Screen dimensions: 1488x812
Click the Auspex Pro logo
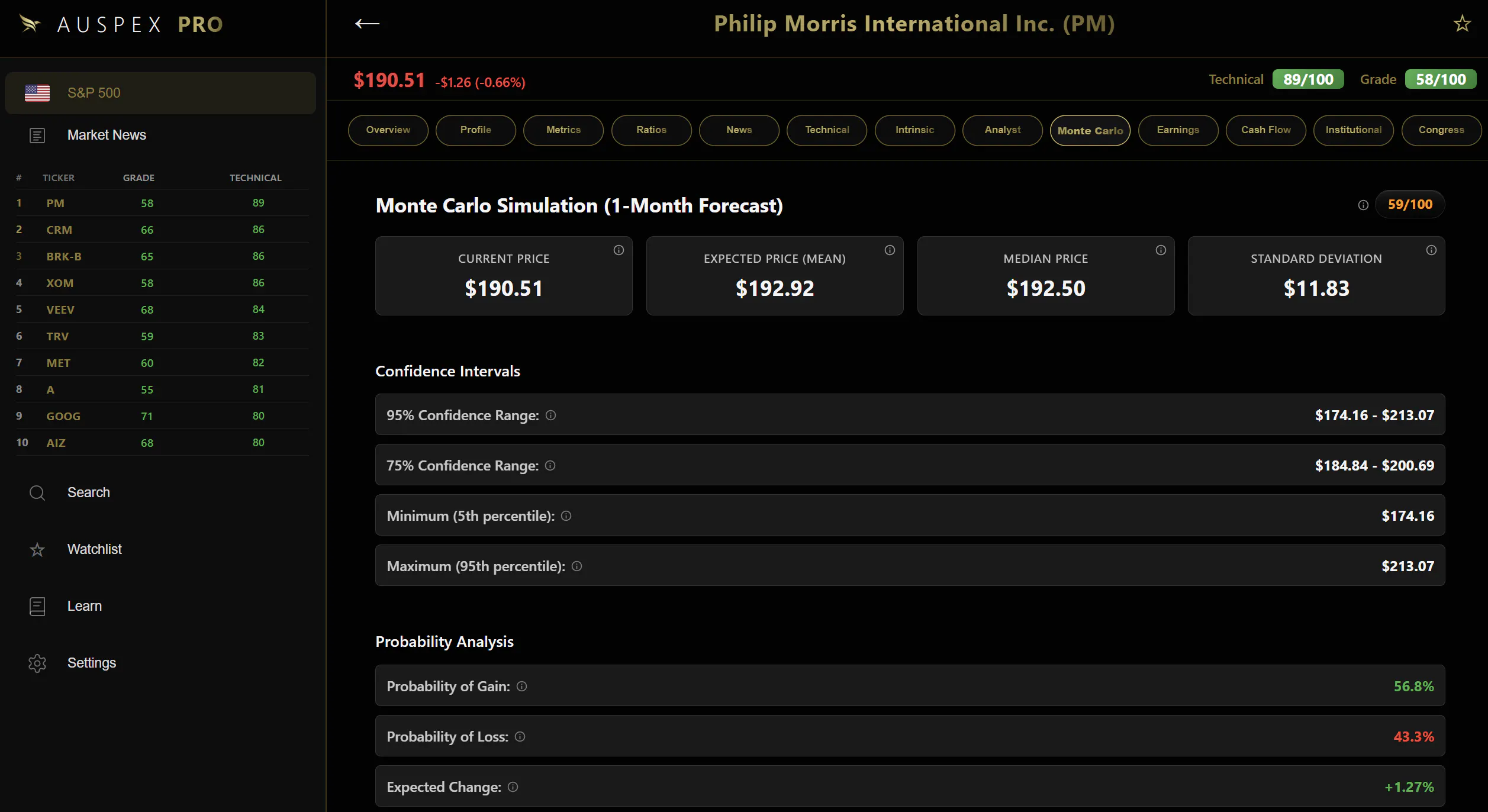121,24
